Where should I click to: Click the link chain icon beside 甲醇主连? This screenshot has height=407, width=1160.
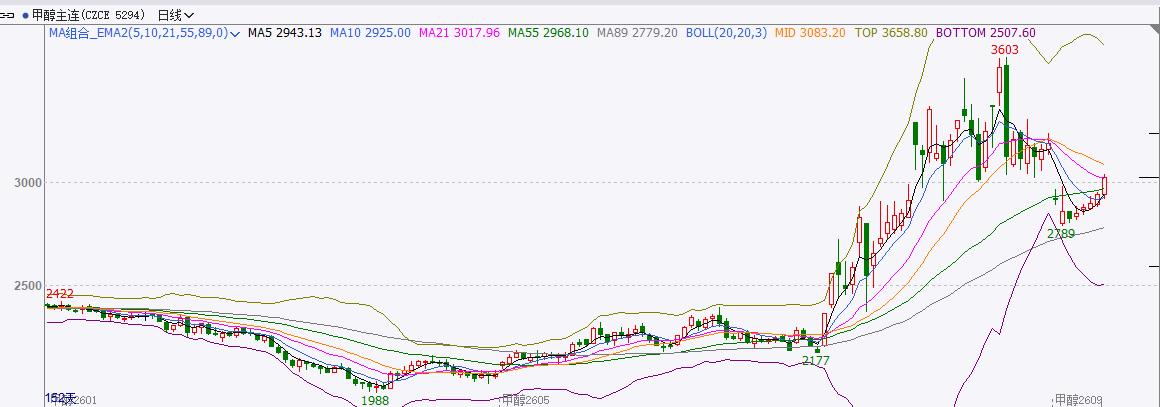coord(8,15)
